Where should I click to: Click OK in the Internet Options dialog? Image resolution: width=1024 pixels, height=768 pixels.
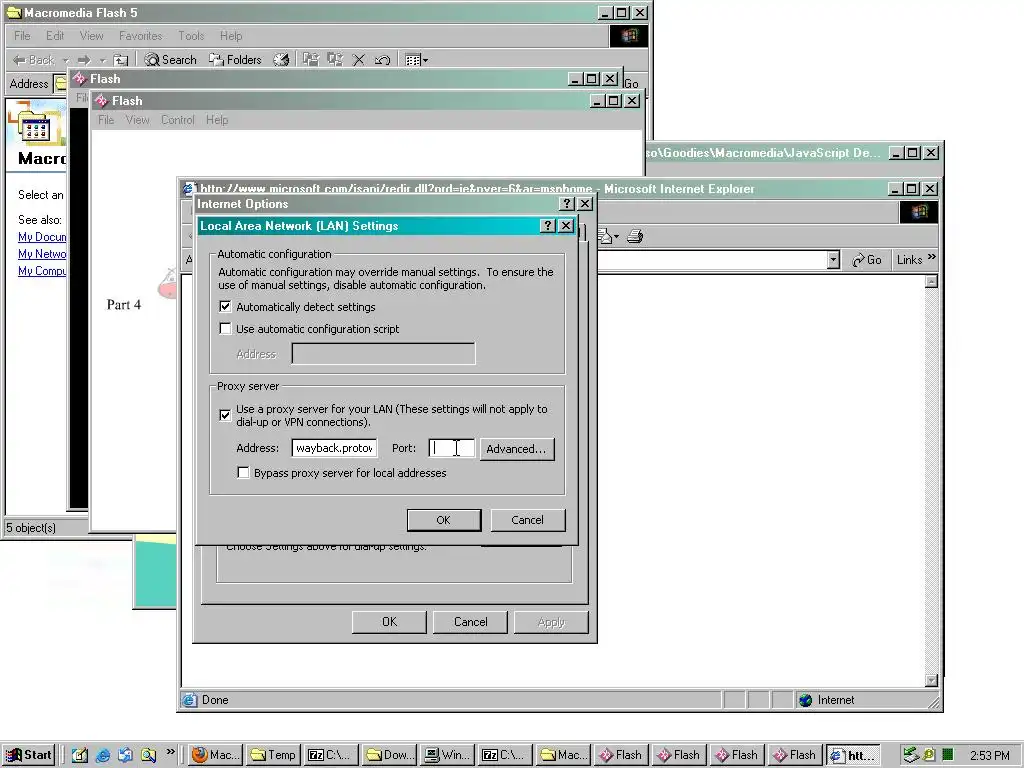[x=389, y=622]
